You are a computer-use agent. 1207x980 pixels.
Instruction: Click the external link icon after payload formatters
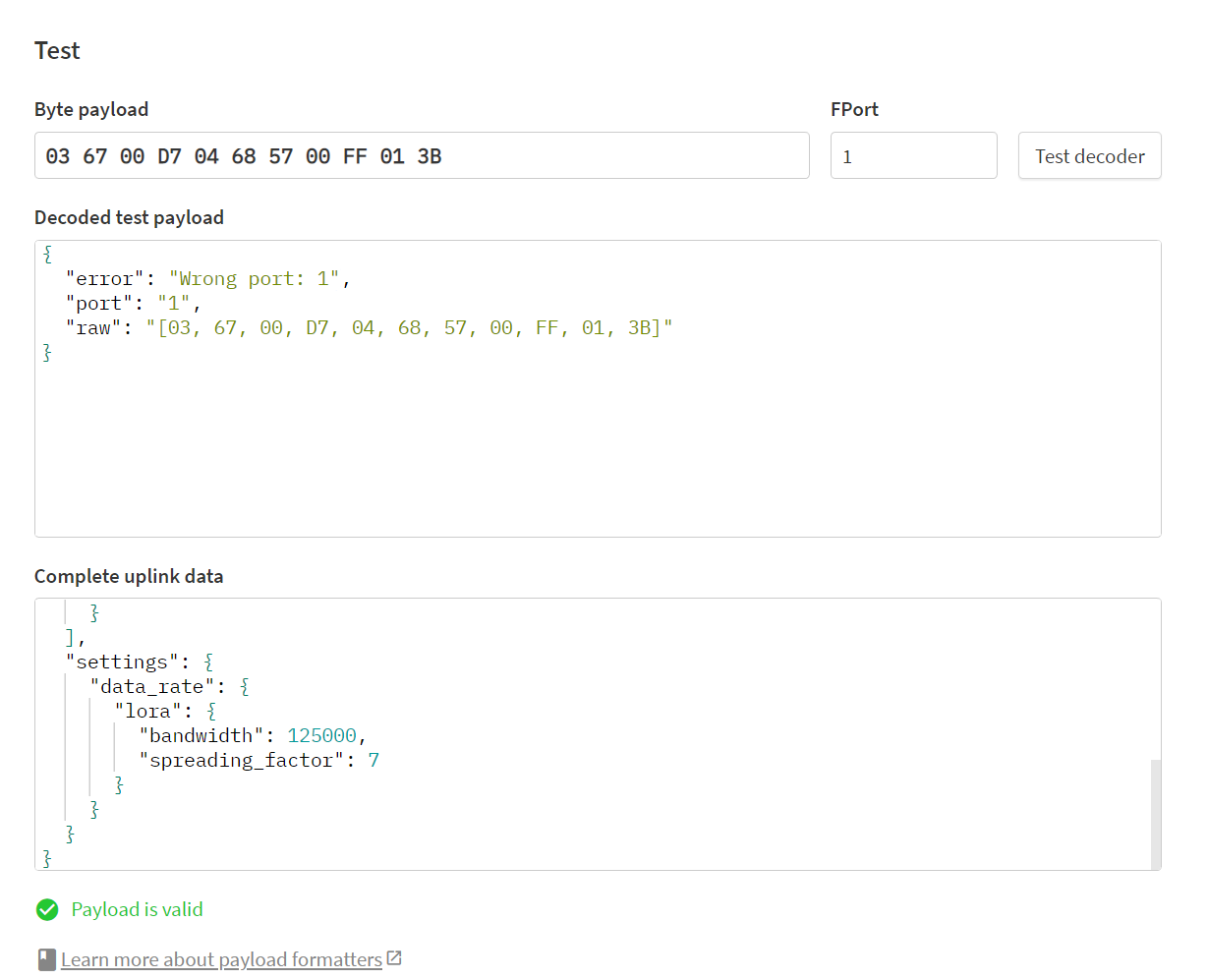point(394,958)
